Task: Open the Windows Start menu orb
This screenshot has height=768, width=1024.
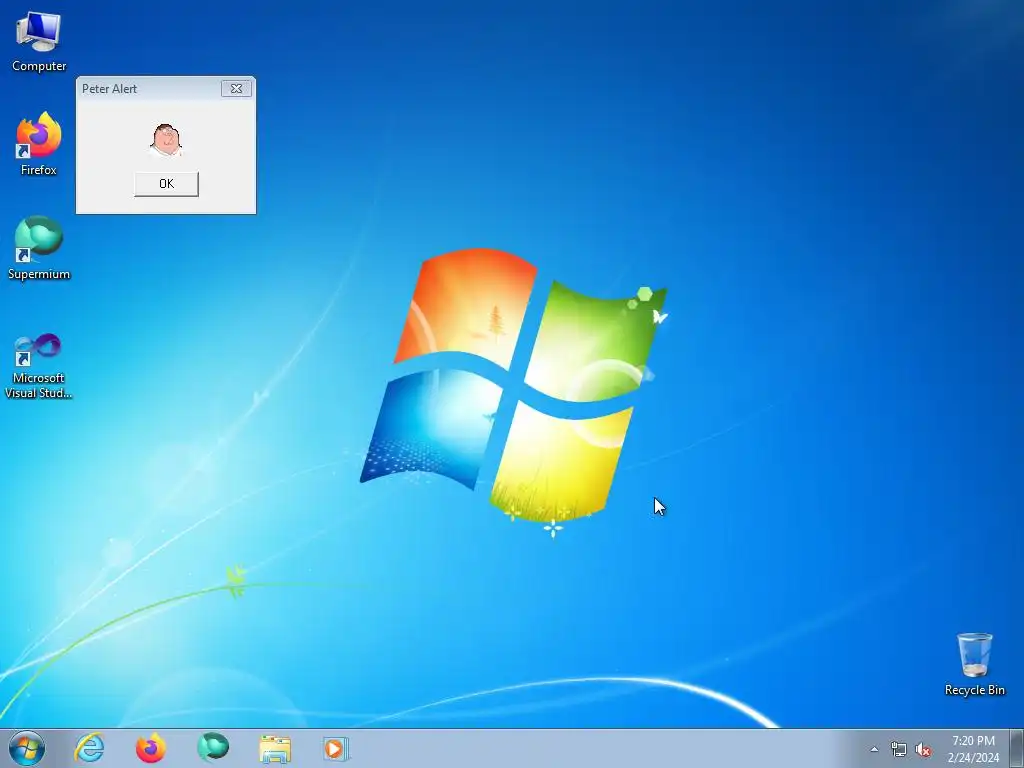Action: point(27,748)
